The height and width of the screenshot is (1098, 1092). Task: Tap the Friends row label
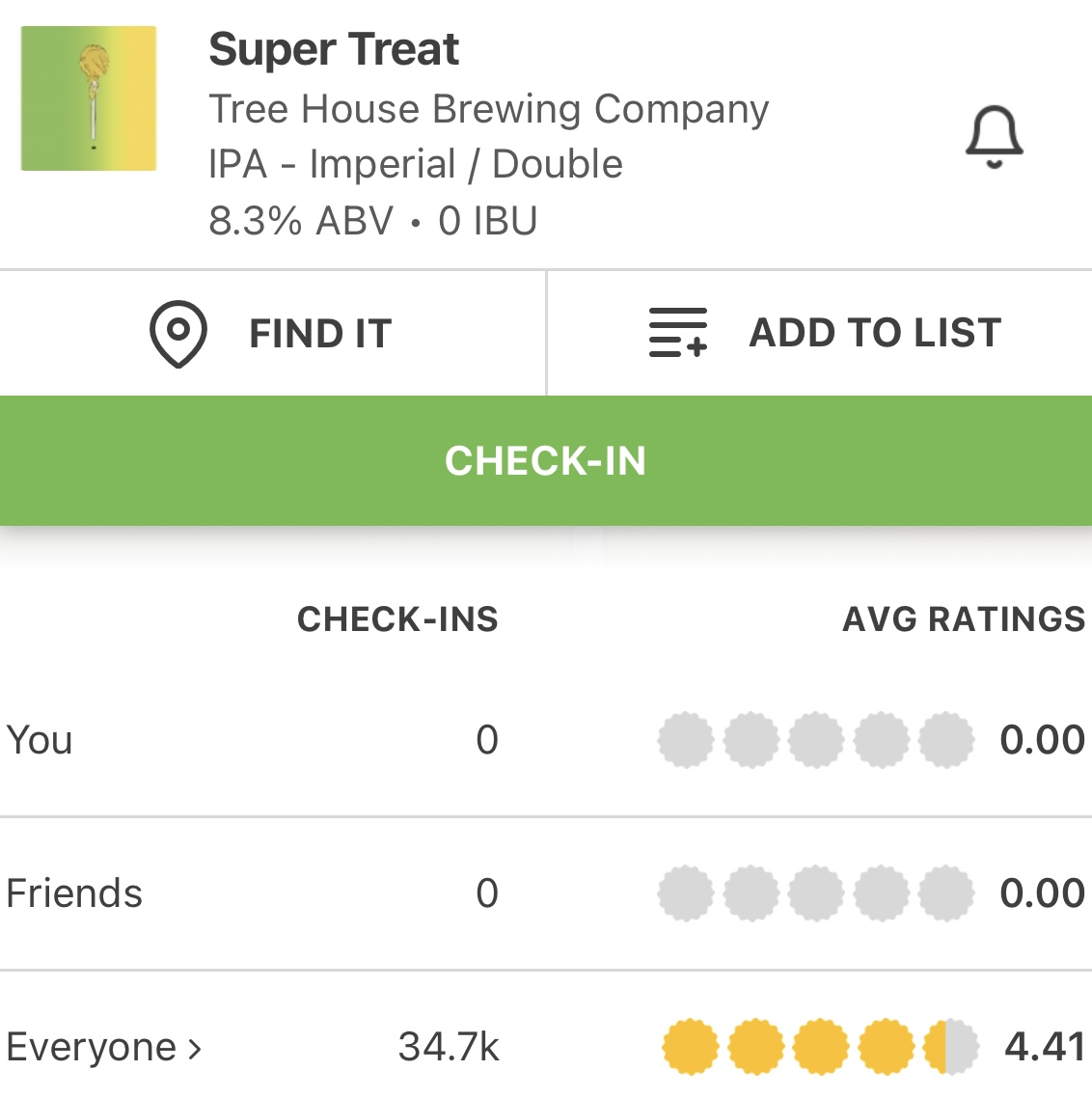click(x=74, y=893)
